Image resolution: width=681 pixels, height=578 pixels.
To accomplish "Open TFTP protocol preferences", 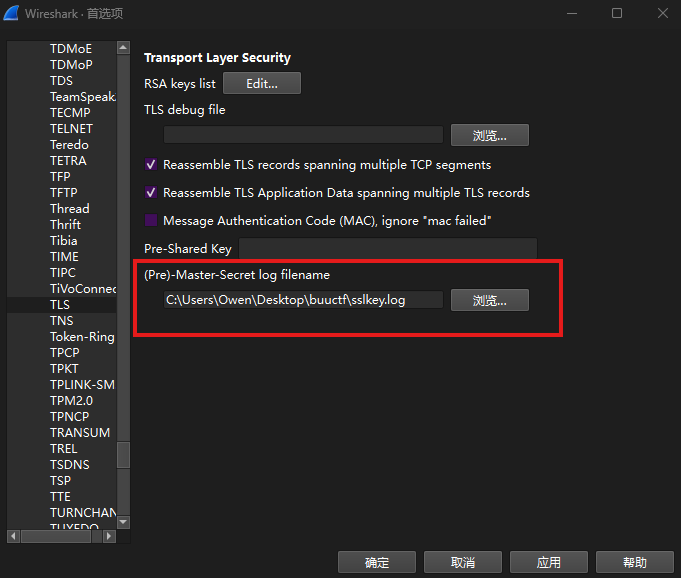I will pos(62,193).
